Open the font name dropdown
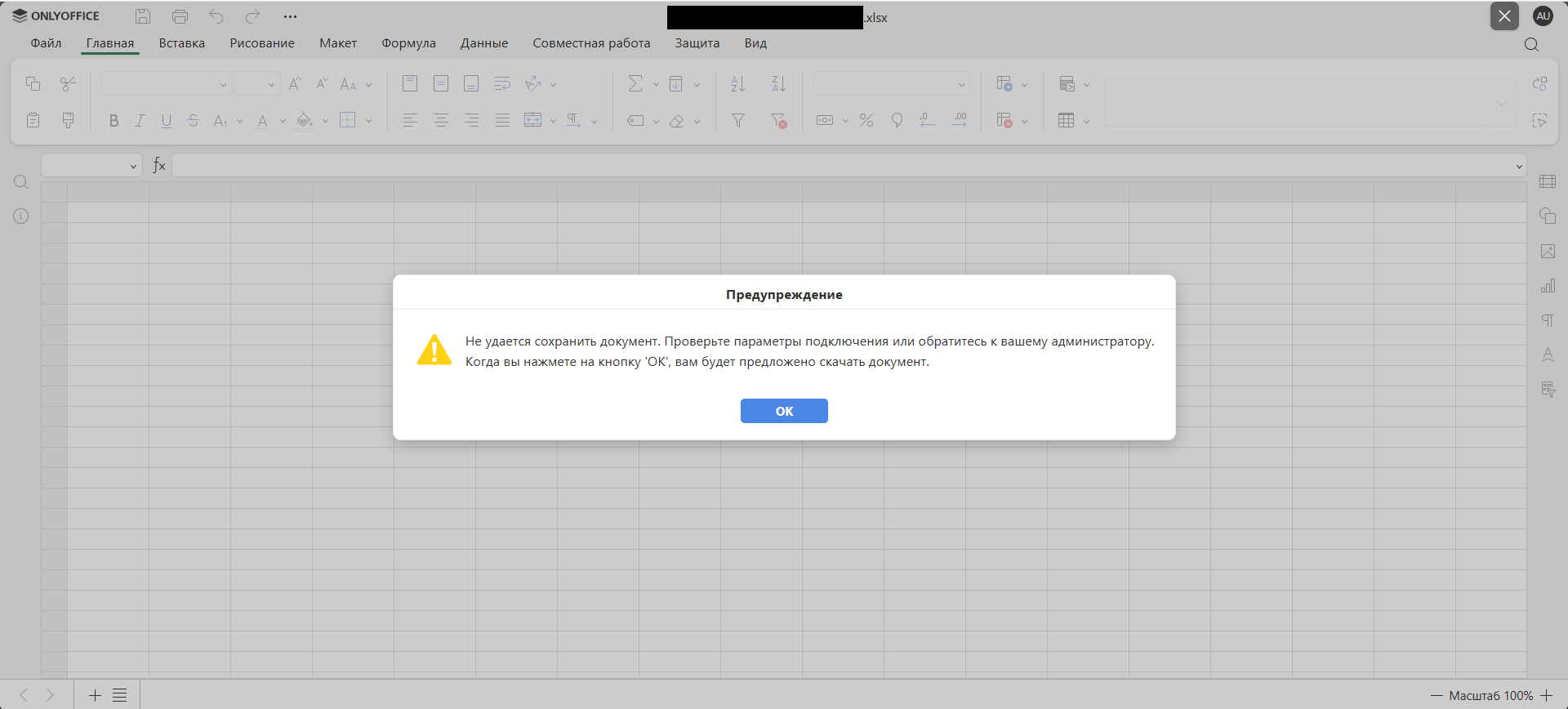Image resolution: width=1568 pixels, height=709 pixels. click(x=222, y=84)
